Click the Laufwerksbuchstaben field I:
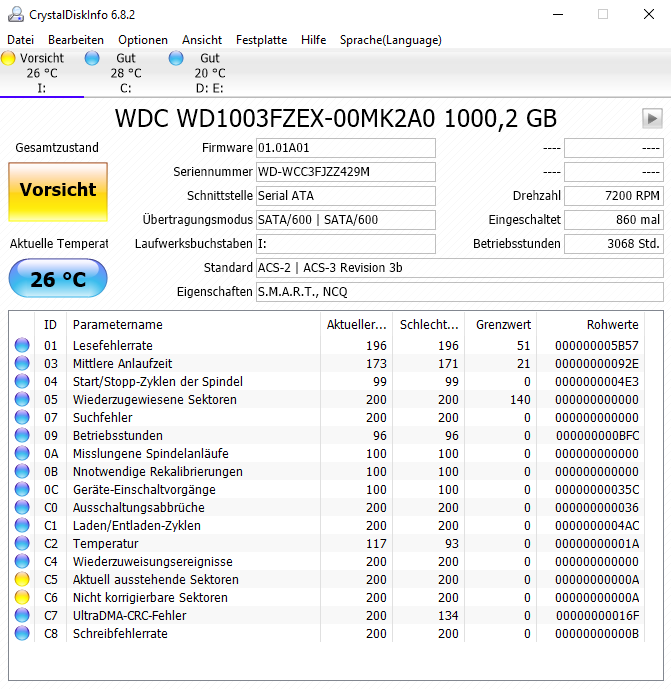671x689 pixels. point(346,244)
